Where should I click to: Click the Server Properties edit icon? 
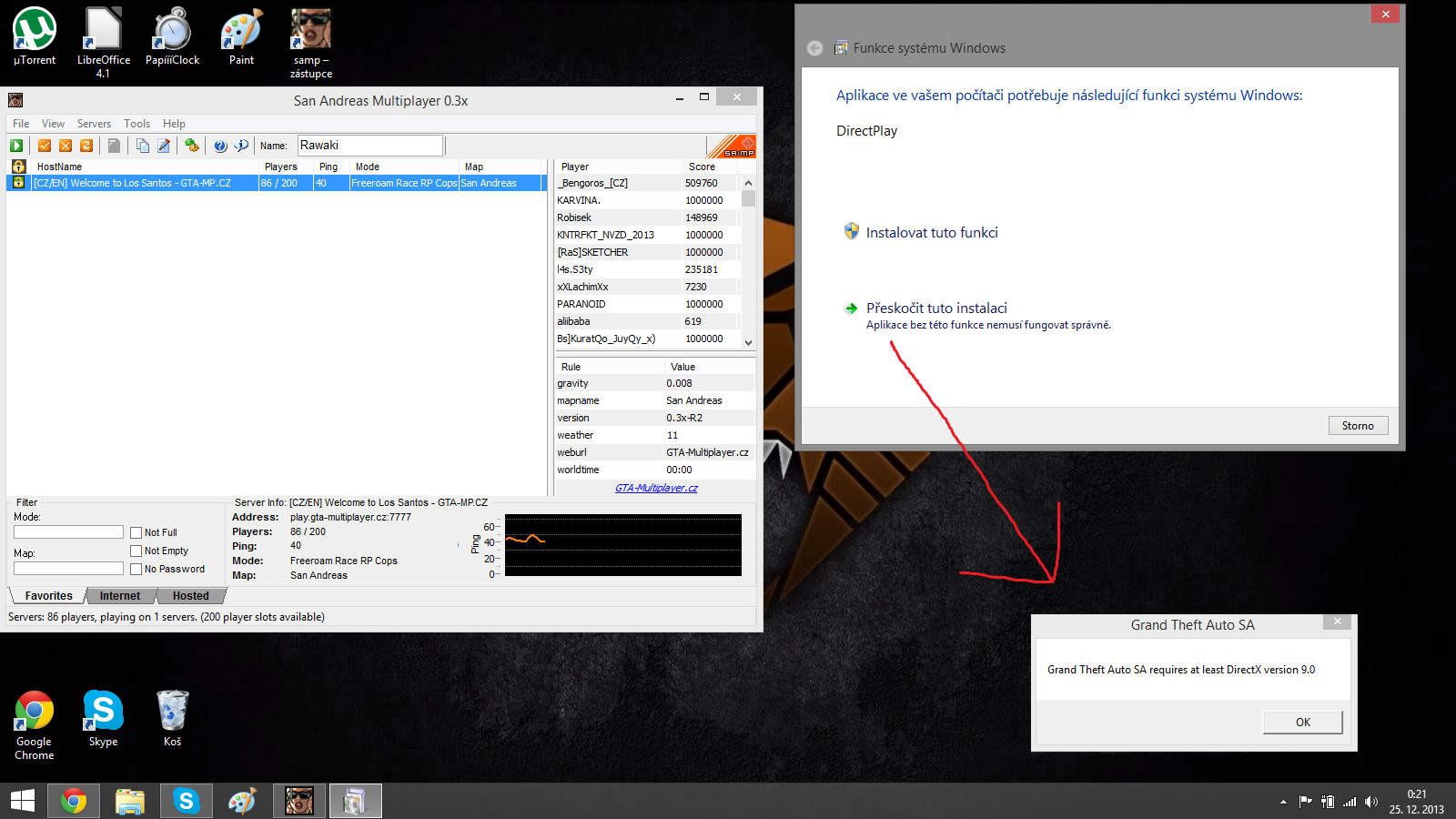[x=164, y=146]
